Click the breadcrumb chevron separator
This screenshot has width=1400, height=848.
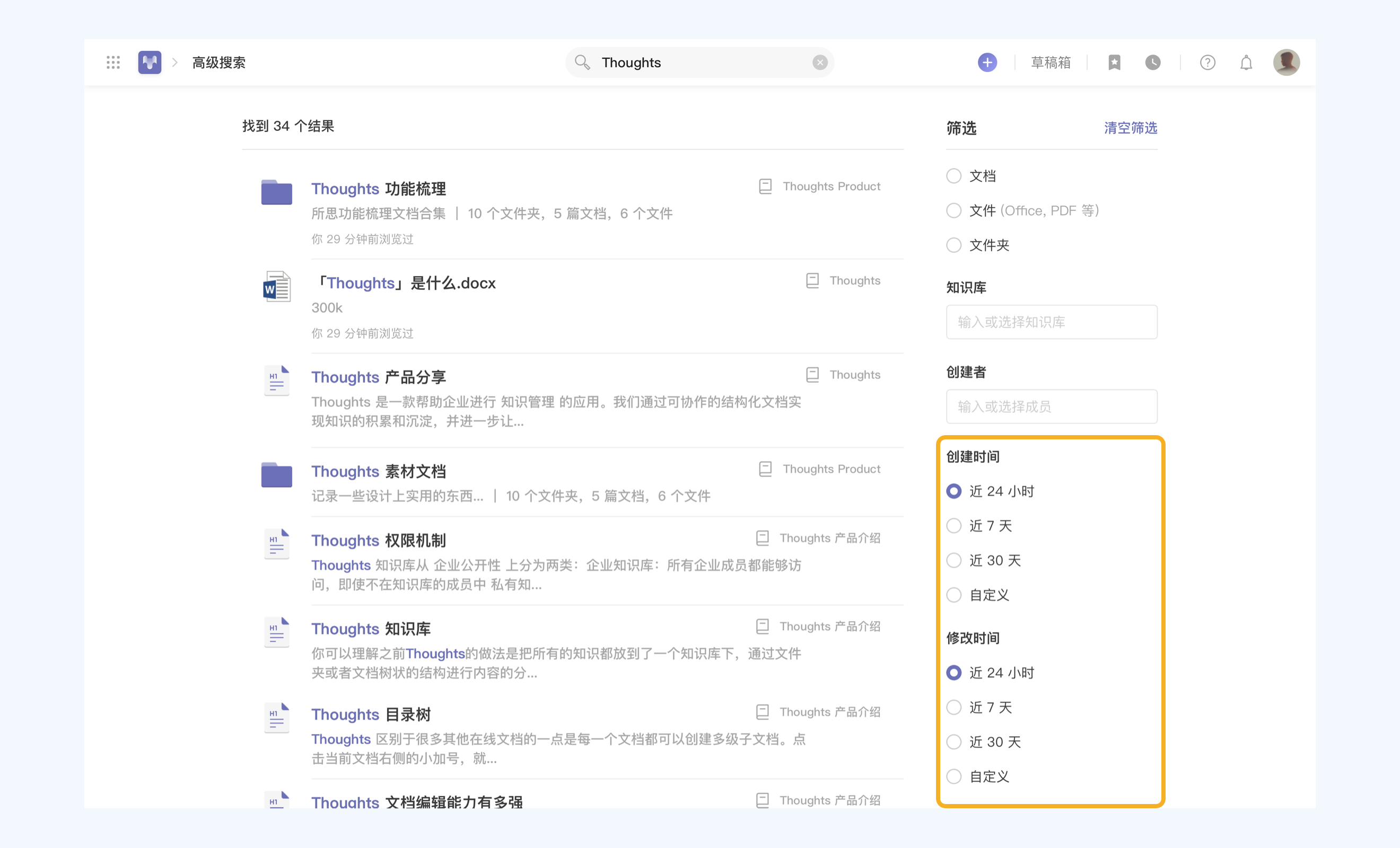175,63
